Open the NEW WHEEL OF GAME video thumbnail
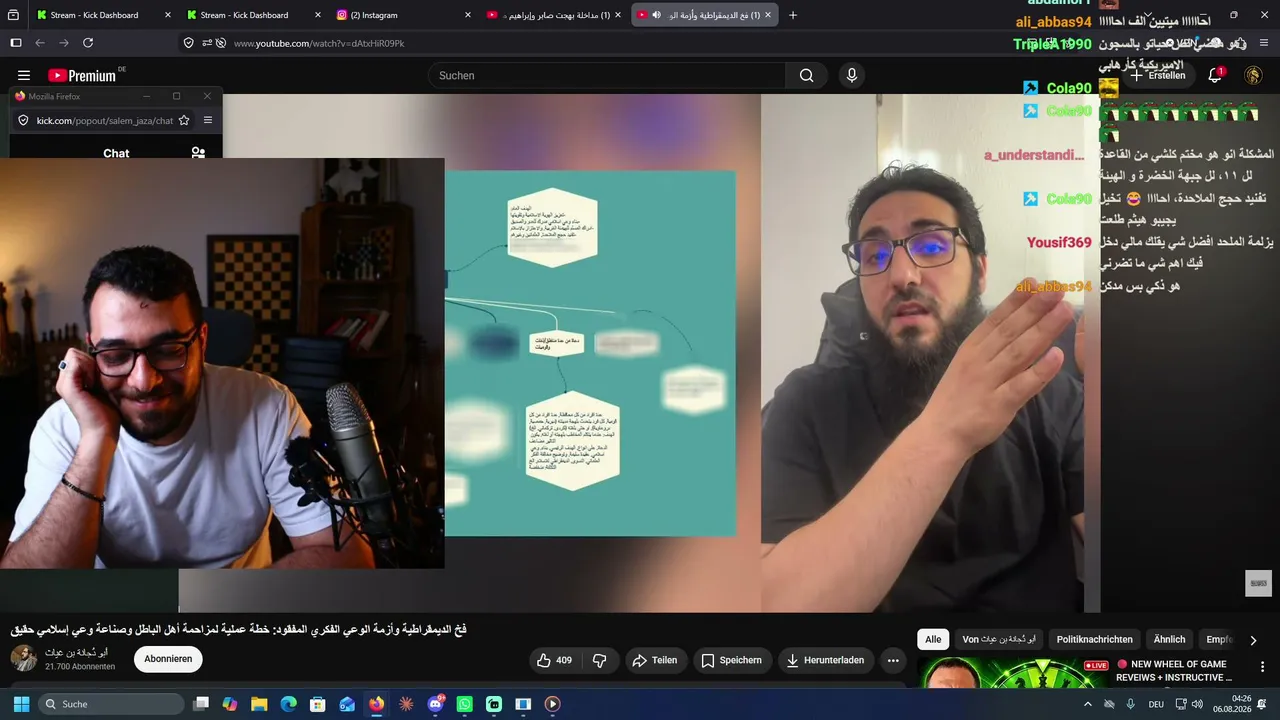Viewport: 1280px width, 720px height. pos(1015,672)
